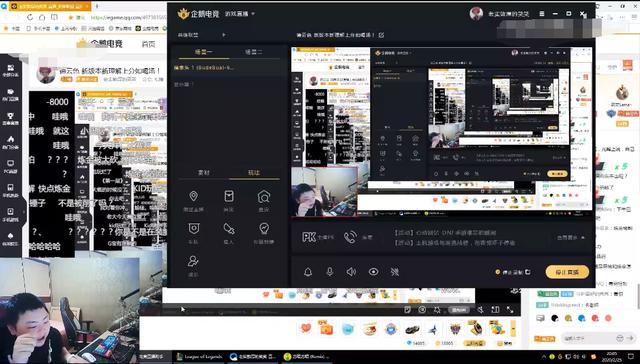This screenshot has width=640, height=364.
Task: Mute the web video player volume
Action: coord(480,310)
